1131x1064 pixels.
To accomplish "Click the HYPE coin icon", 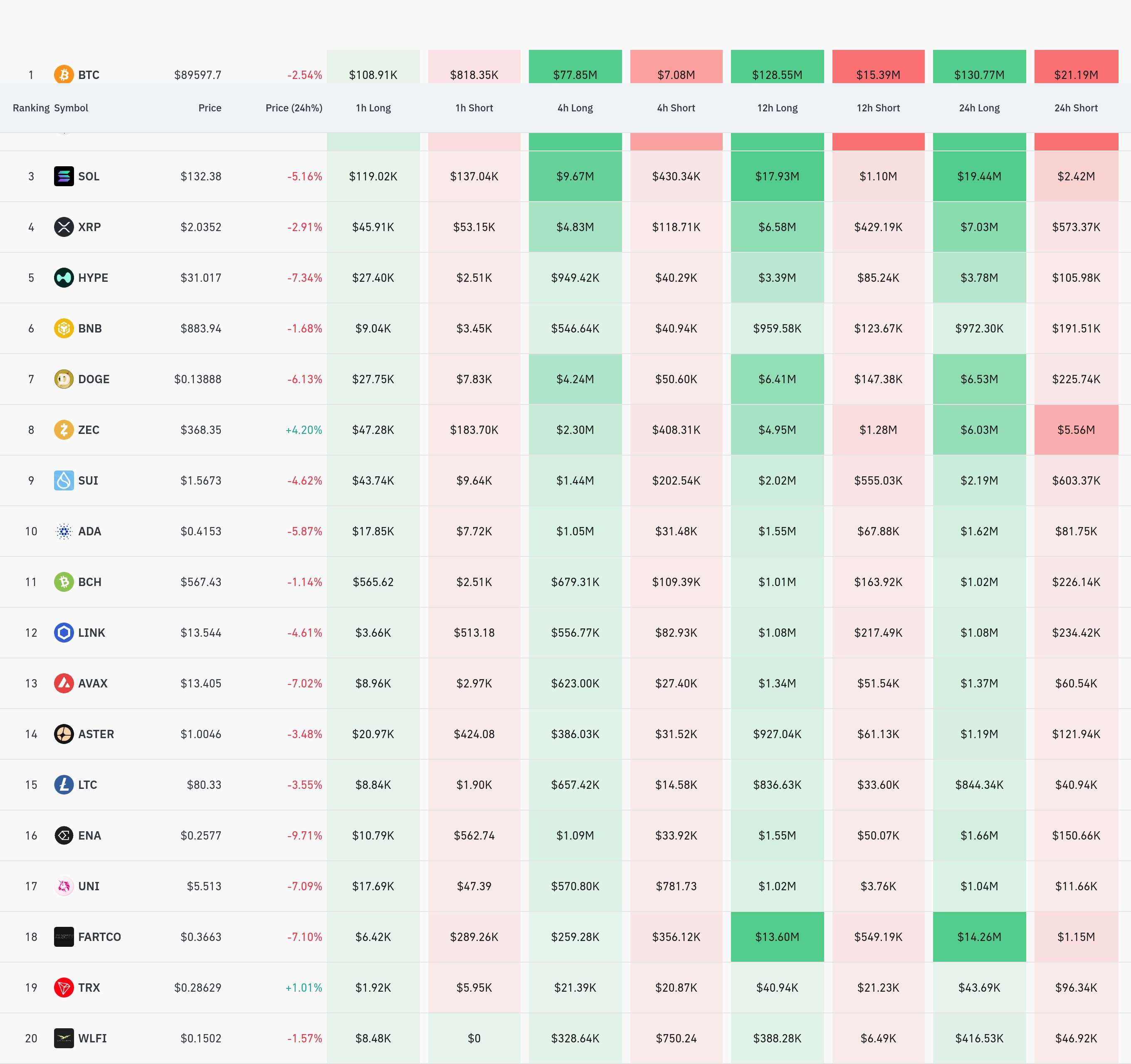I will [x=64, y=278].
